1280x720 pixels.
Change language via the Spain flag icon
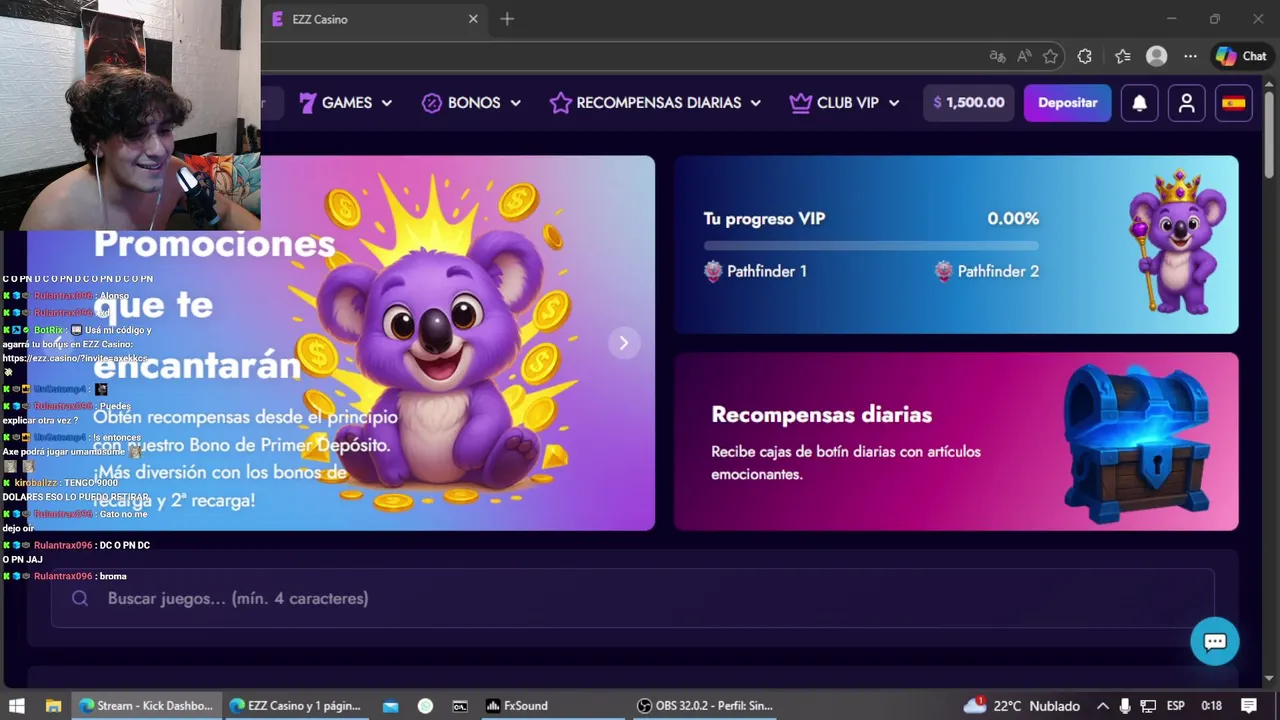point(1234,103)
